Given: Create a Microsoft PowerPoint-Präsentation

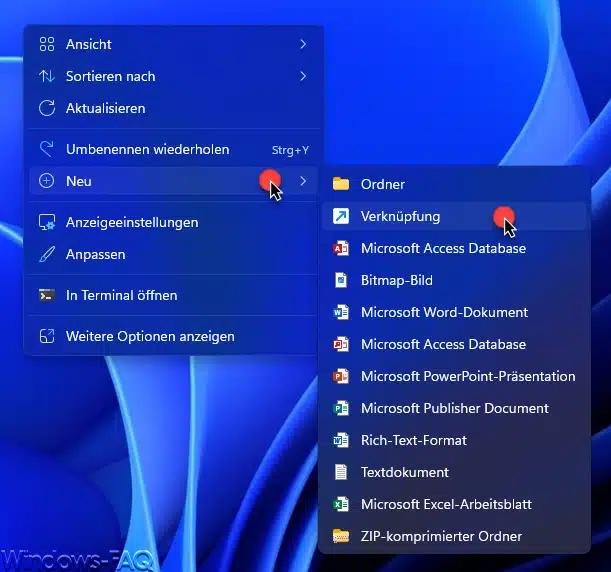Looking at the screenshot, I should click(x=454, y=376).
